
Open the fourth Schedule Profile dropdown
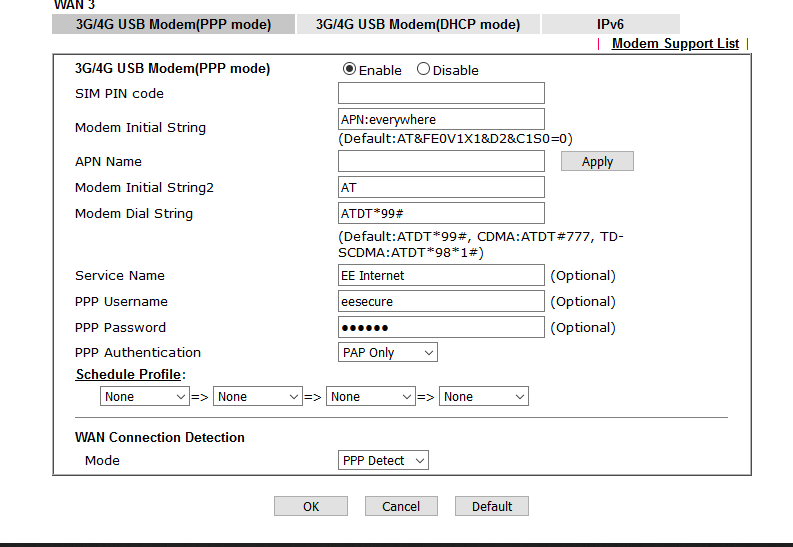484,397
